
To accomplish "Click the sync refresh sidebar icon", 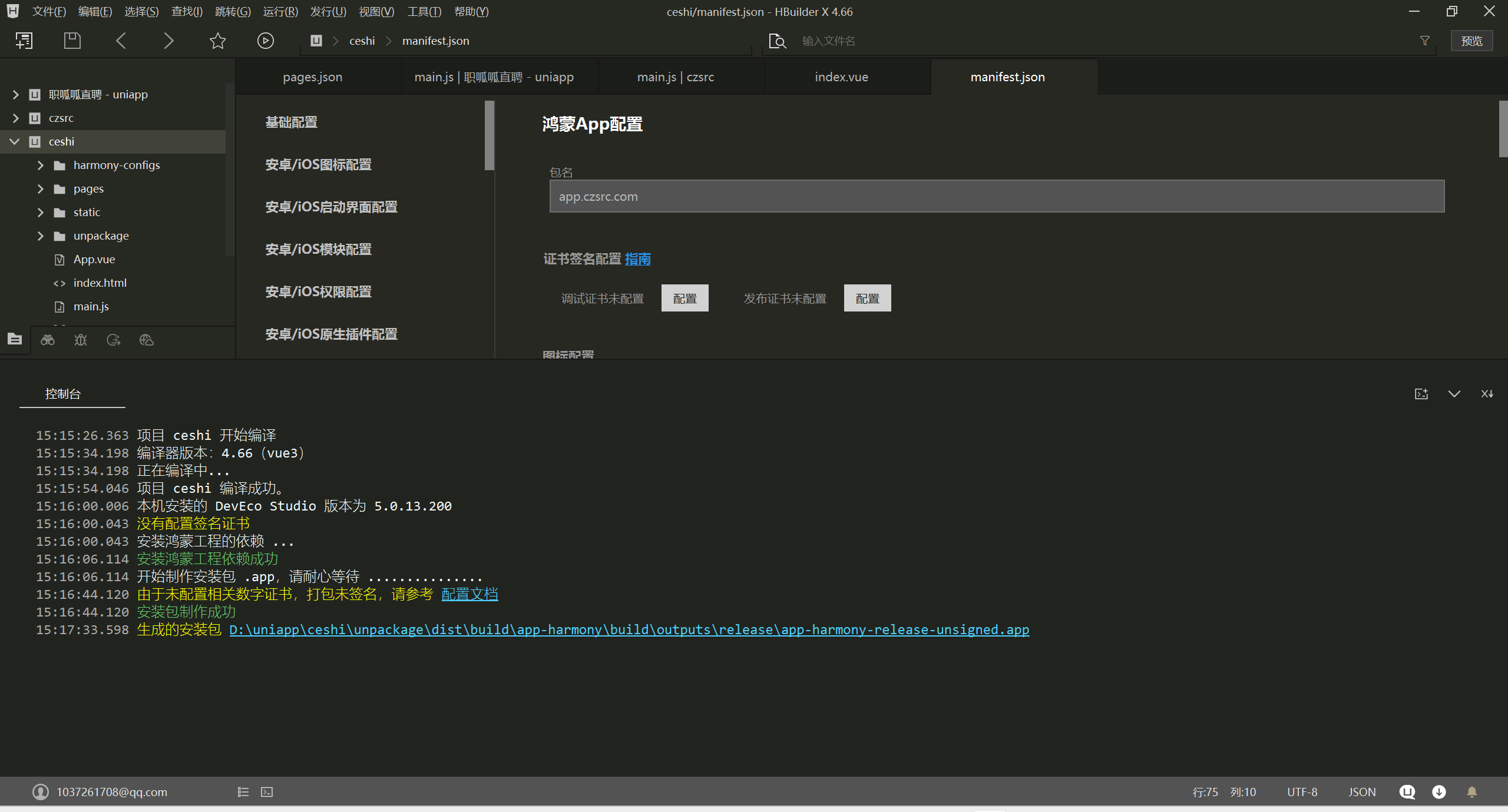I will coord(114,340).
